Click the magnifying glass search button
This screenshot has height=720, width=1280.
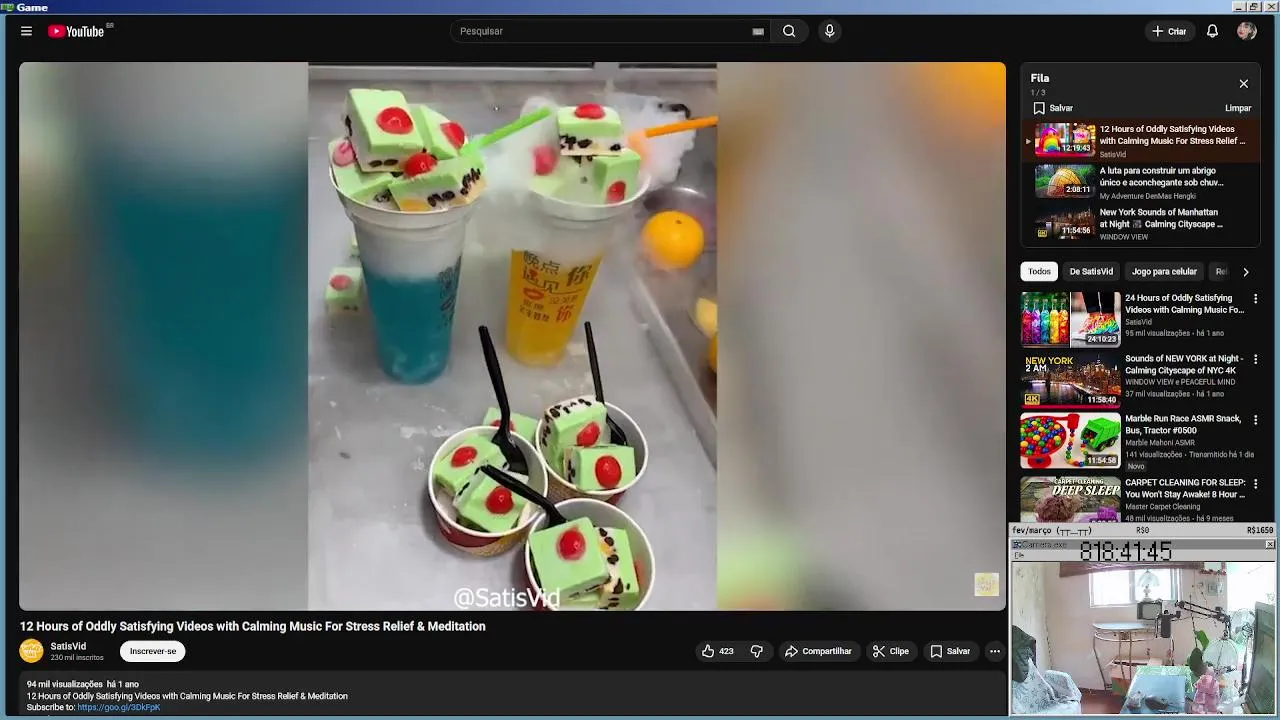(x=789, y=31)
